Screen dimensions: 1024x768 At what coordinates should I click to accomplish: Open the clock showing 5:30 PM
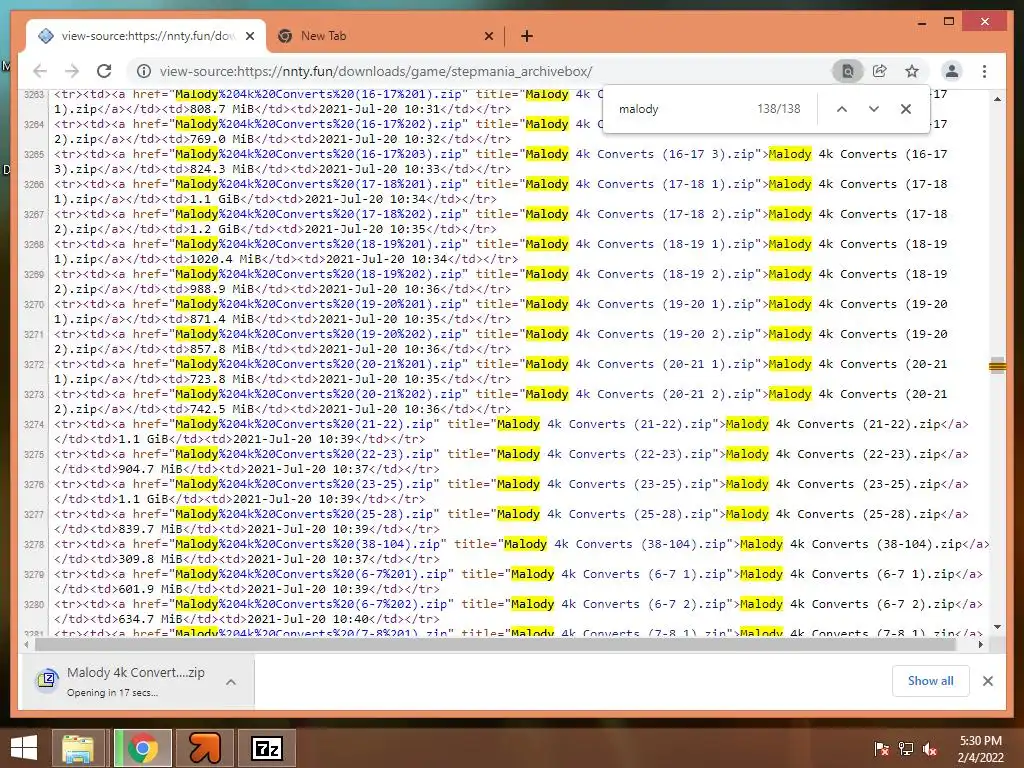980,749
